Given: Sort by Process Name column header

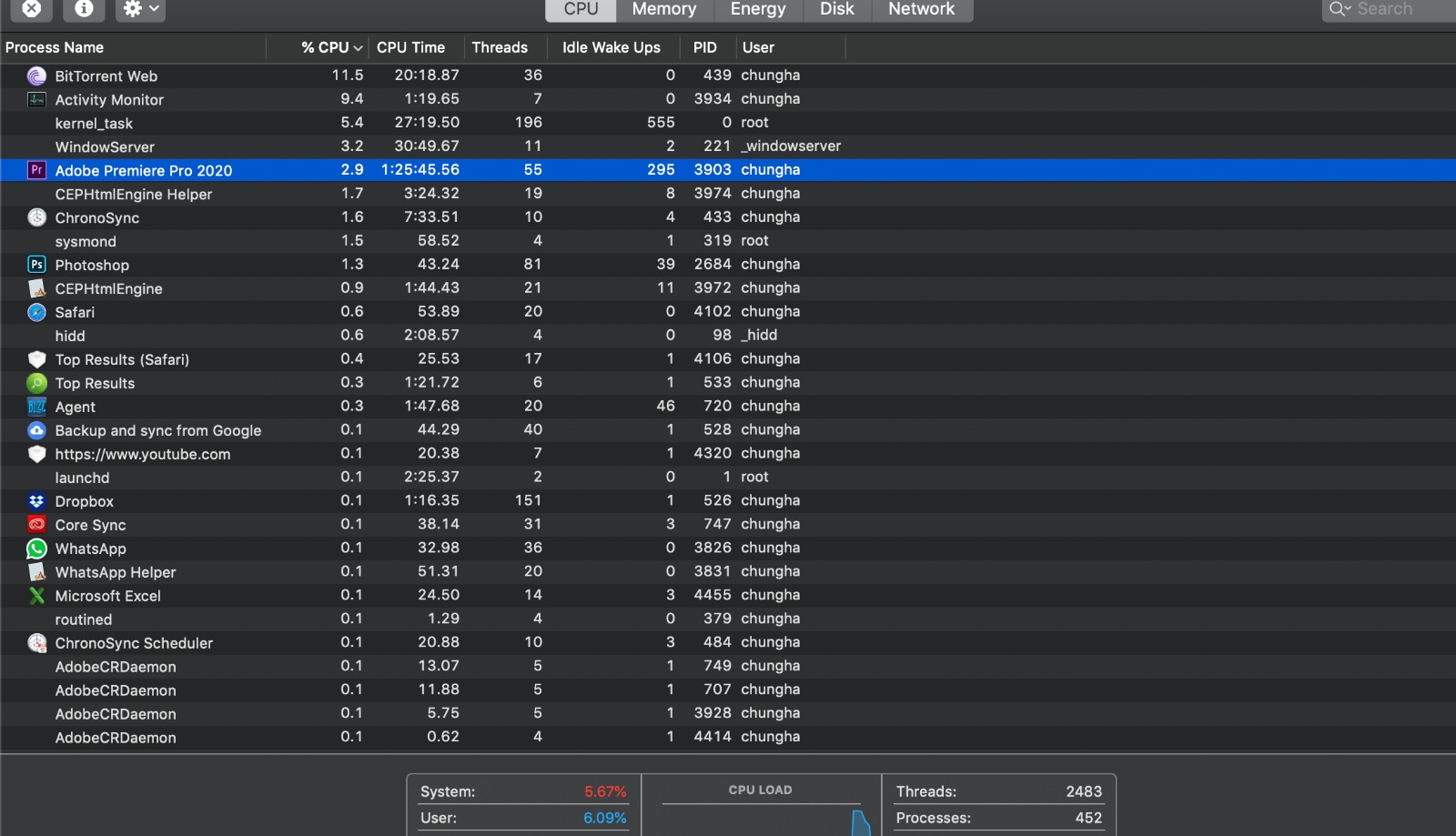Looking at the screenshot, I should pyautogui.click(x=133, y=47).
